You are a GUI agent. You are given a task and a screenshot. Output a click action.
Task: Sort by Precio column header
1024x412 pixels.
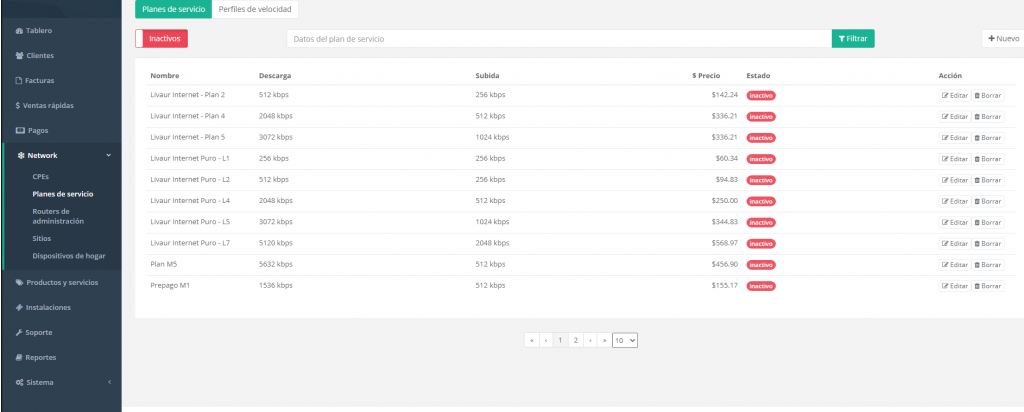click(x=706, y=76)
